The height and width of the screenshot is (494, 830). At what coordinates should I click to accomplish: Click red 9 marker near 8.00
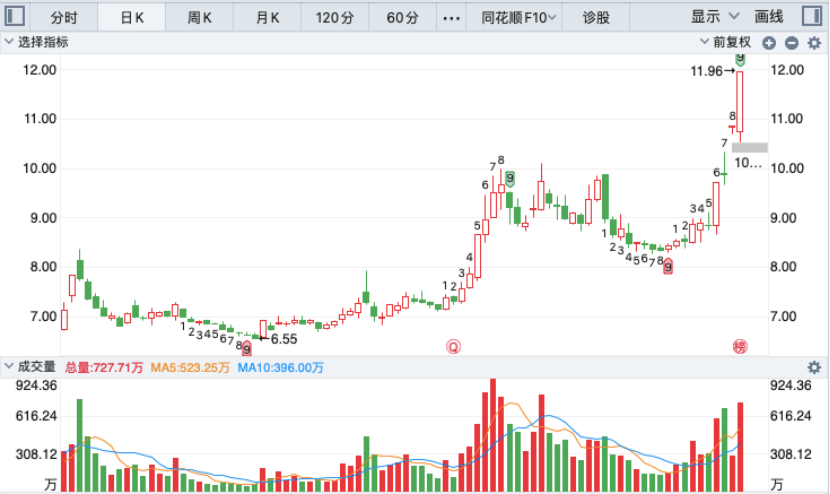click(x=668, y=267)
